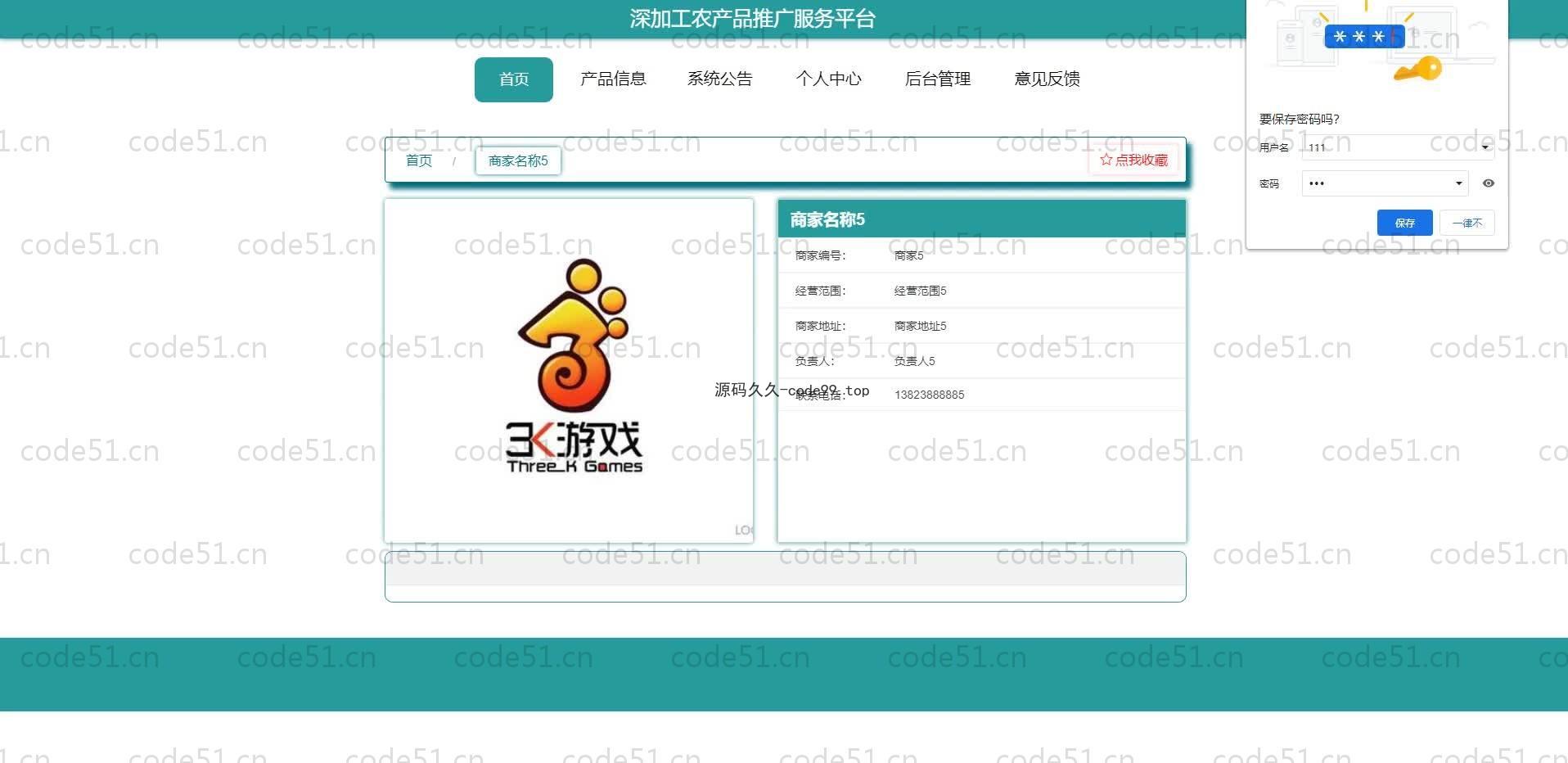Show password with the eye icon
Viewport: 1568px width, 763px height.
click(1489, 183)
